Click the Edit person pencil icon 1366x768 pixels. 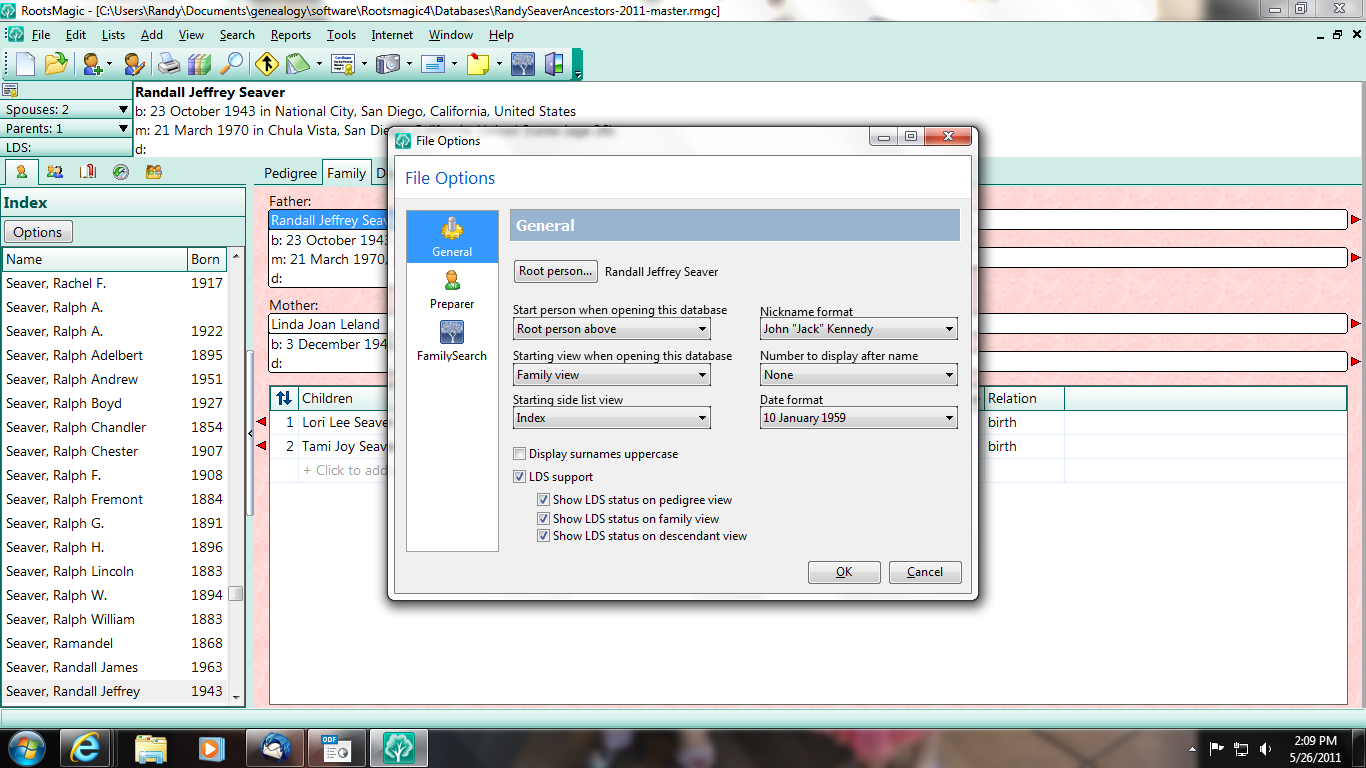click(x=134, y=64)
